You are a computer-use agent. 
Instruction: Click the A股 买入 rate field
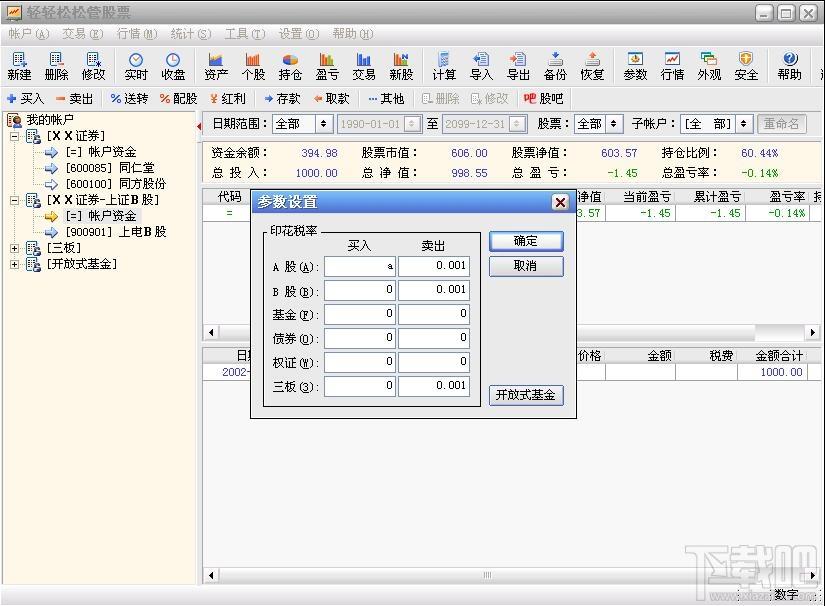pos(360,266)
